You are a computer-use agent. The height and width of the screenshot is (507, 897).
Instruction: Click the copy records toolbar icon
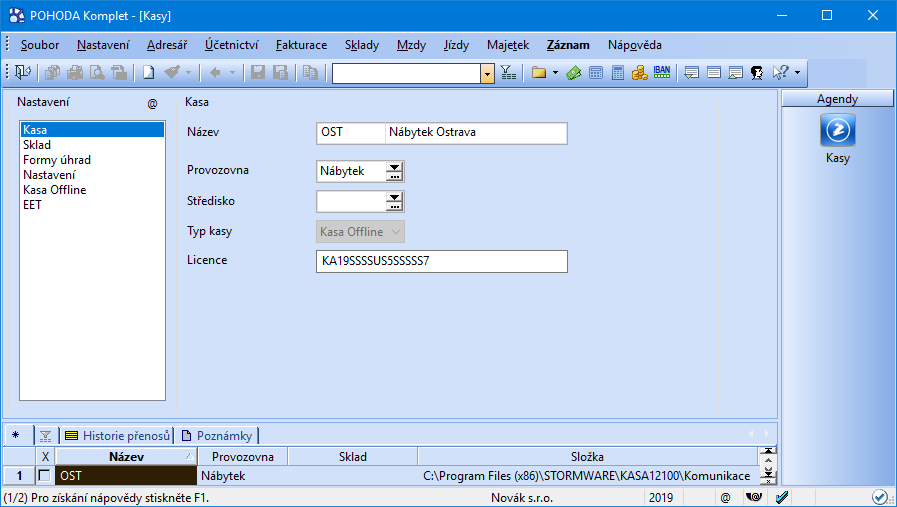[53, 72]
